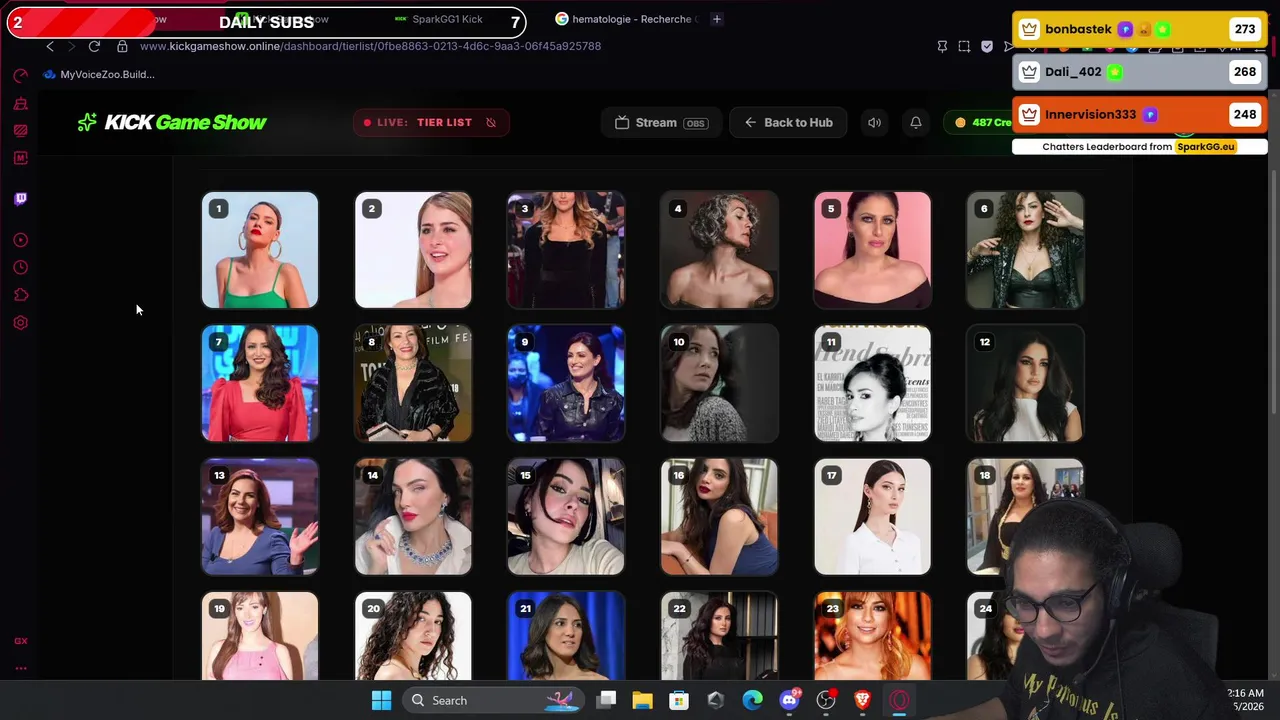The width and height of the screenshot is (1280, 720).
Task: Select tier list portrait number 20
Action: pos(413,636)
